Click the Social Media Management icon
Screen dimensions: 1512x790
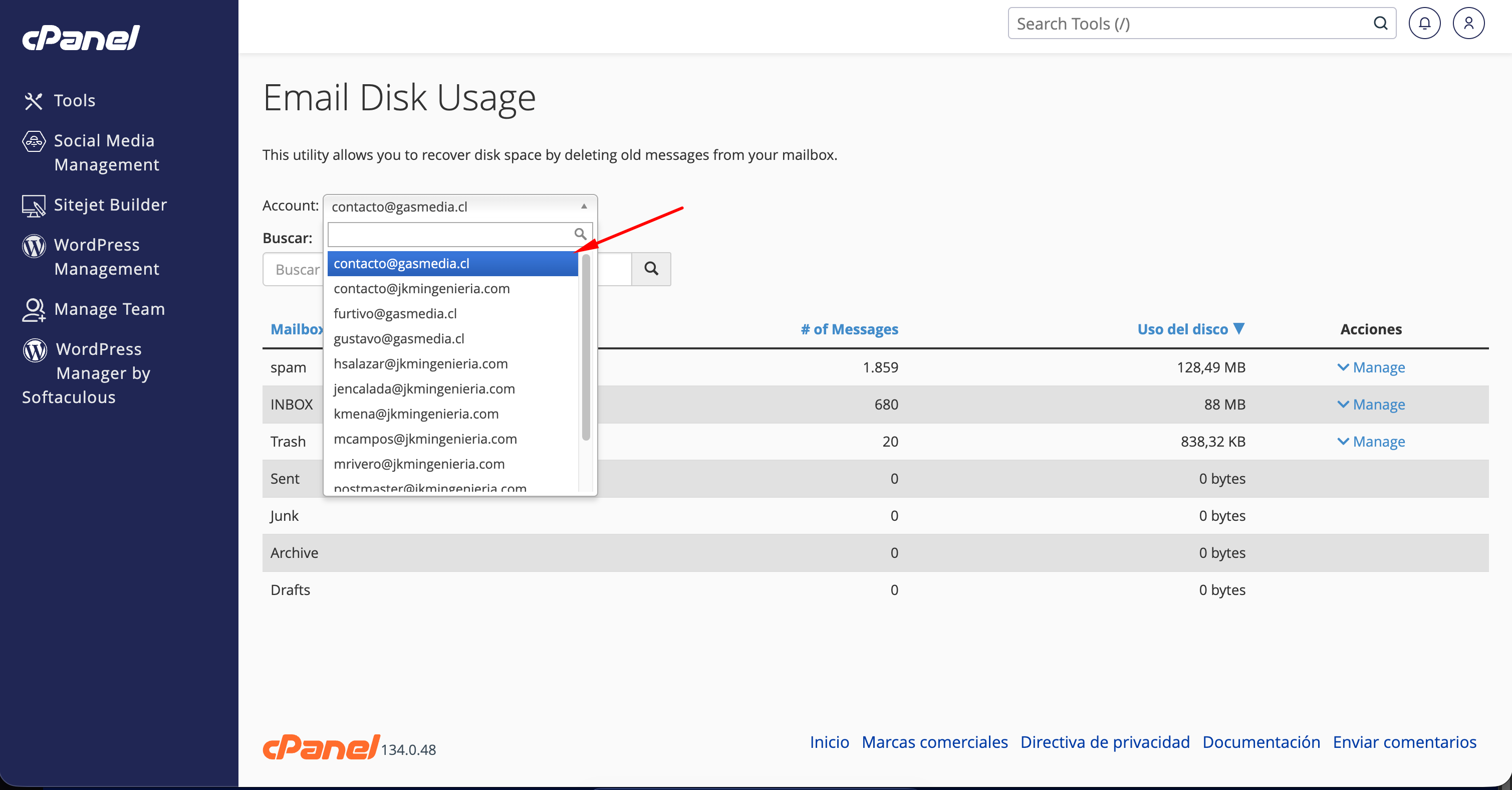tap(34, 141)
